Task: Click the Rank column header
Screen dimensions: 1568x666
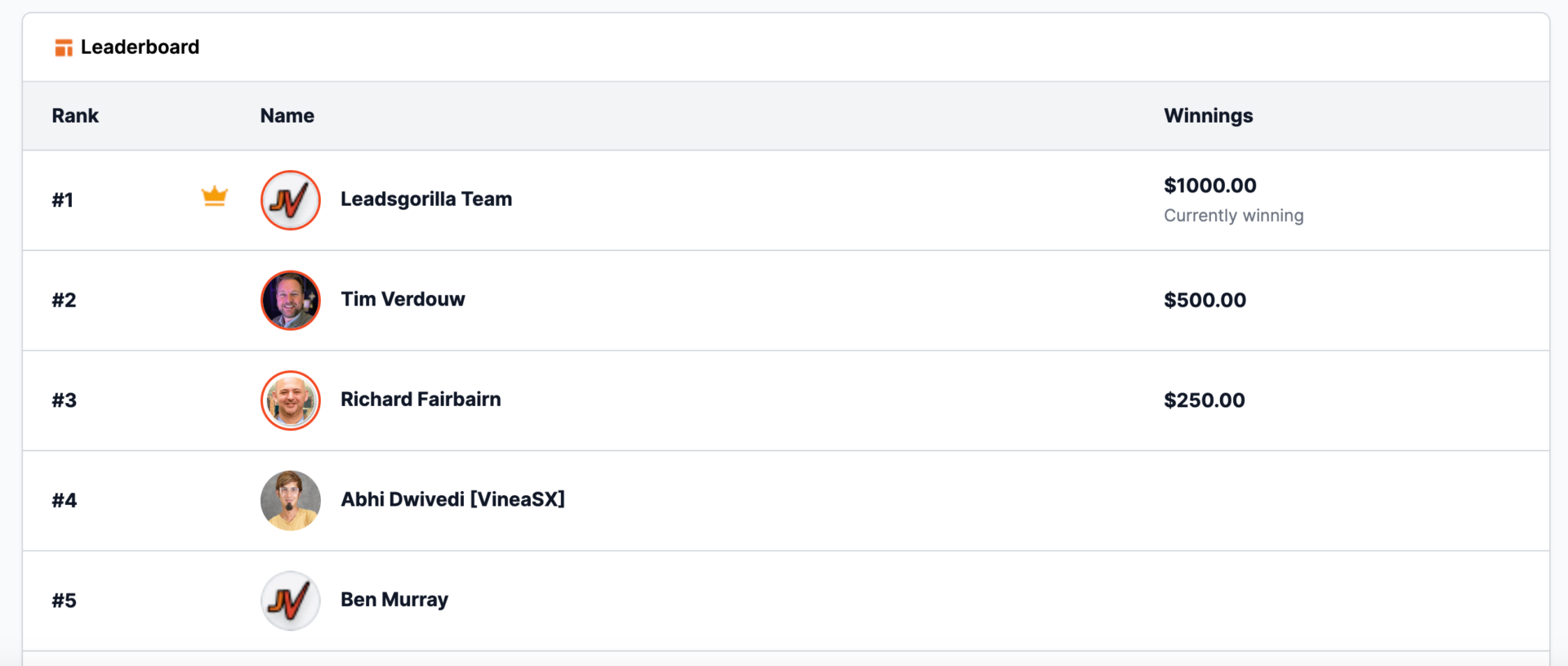Action: (75, 116)
